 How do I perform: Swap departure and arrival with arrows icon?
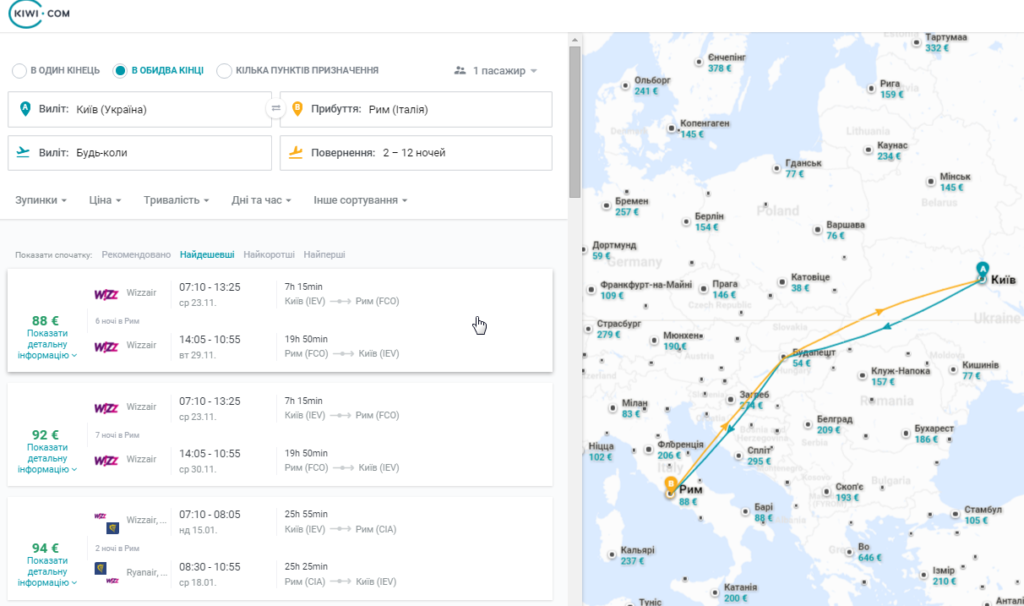coord(276,108)
